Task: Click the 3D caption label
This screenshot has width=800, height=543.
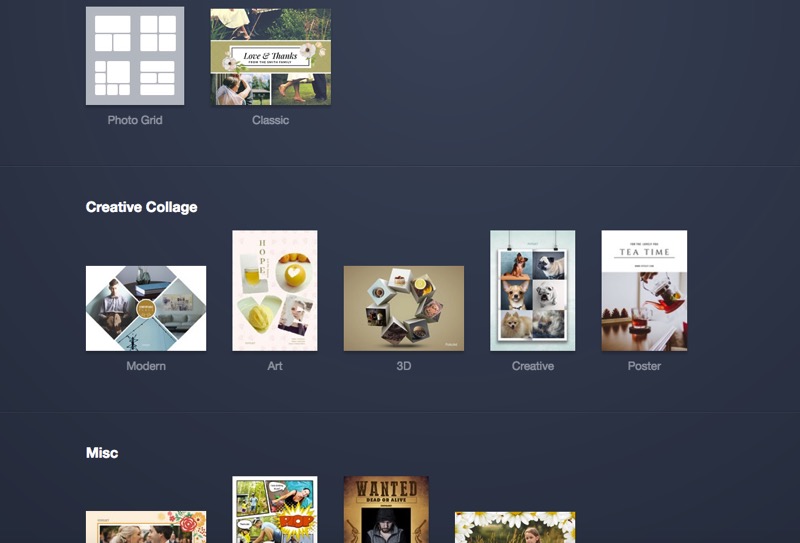Action: pyautogui.click(x=404, y=366)
